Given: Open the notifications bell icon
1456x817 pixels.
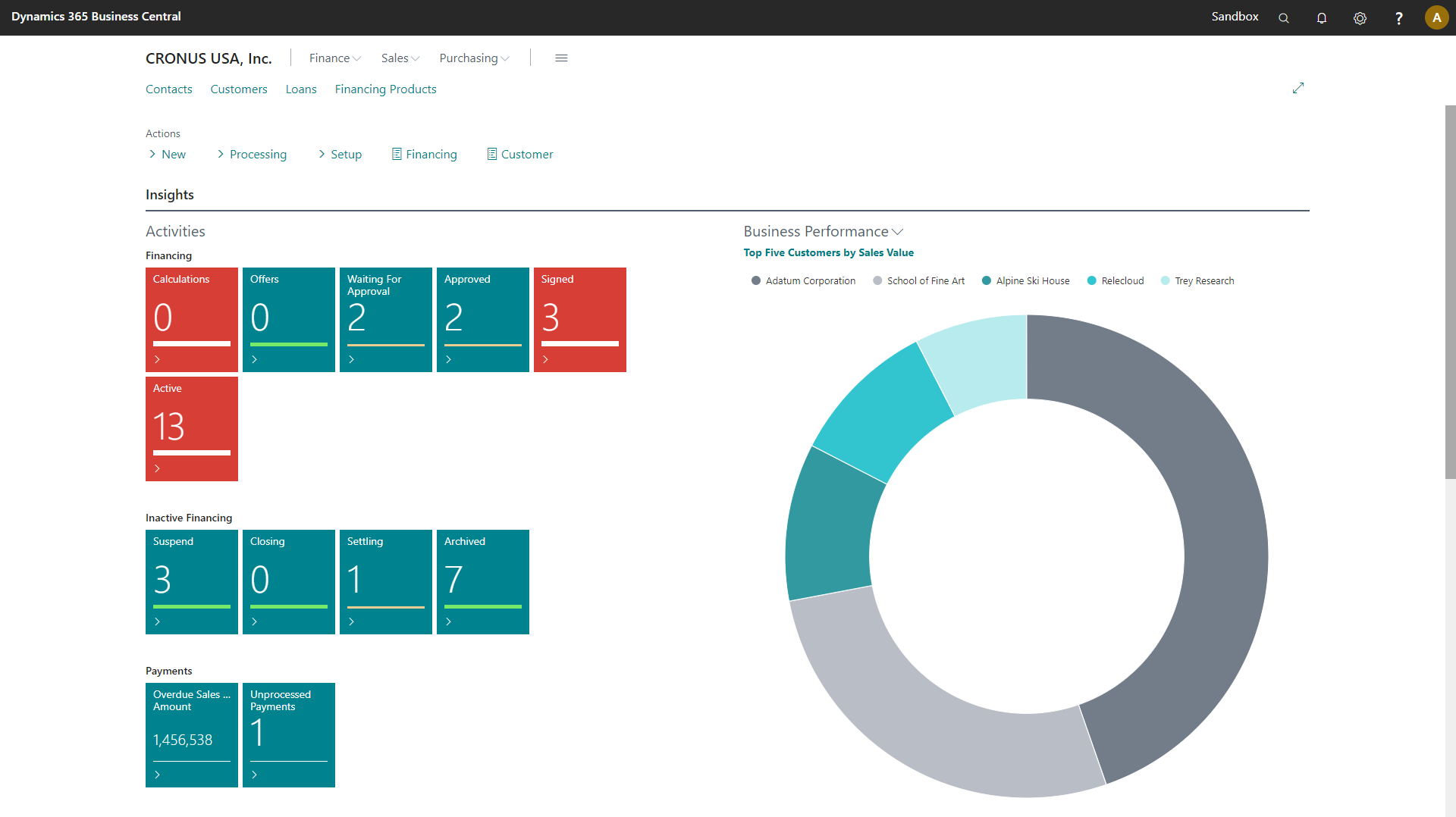Looking at the screenshot, I should [1322, 17].
